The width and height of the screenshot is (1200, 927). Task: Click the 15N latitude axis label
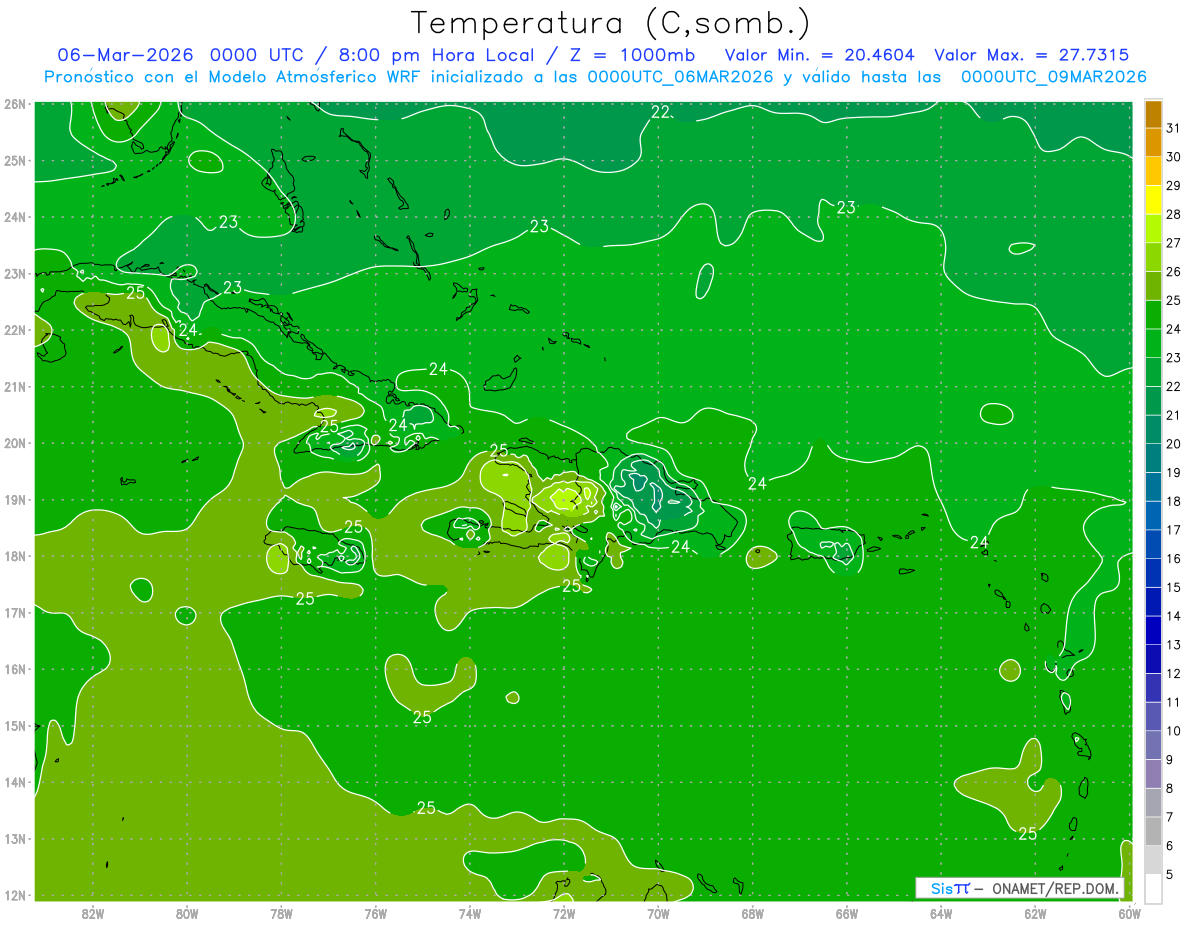click(x=15, y=725)
